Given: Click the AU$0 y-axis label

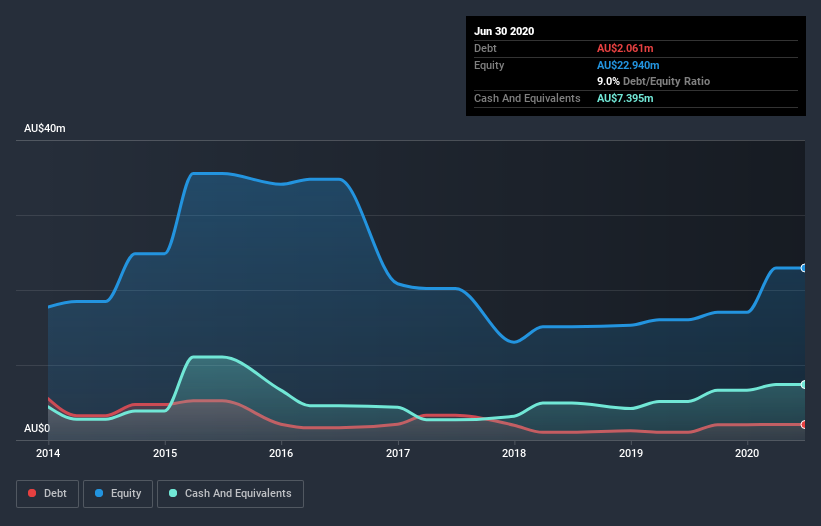Looking at the screenshot, I should 37,428.
